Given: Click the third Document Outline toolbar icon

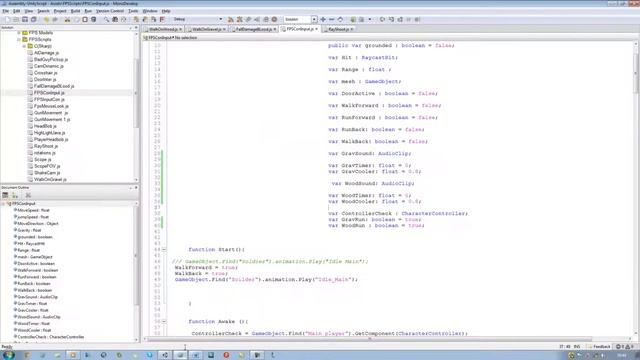Looking at the screenshot, I should (28, 196).
